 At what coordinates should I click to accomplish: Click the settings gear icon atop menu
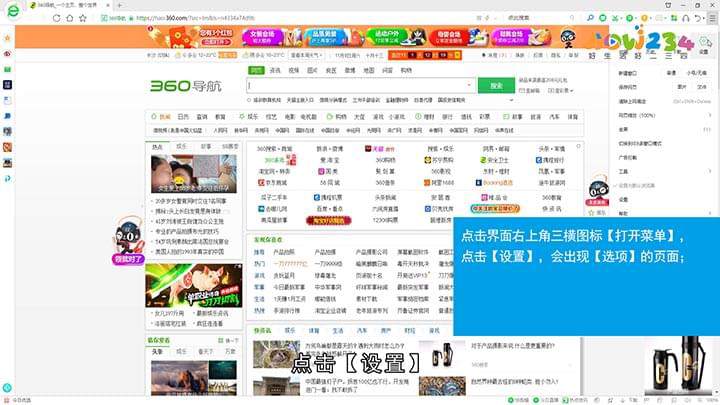pyautogui.click(x=704, y=42)
